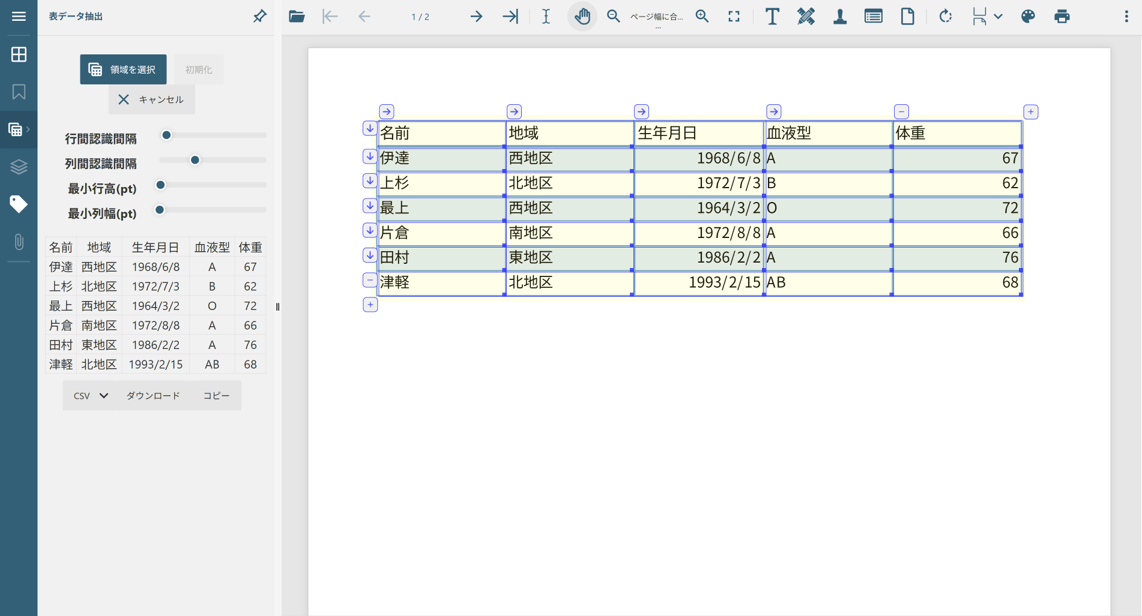Image resolution: width=1142 pixels, height=616 pixels.
Task: Activate the text annotation tool
Action: 772,16
